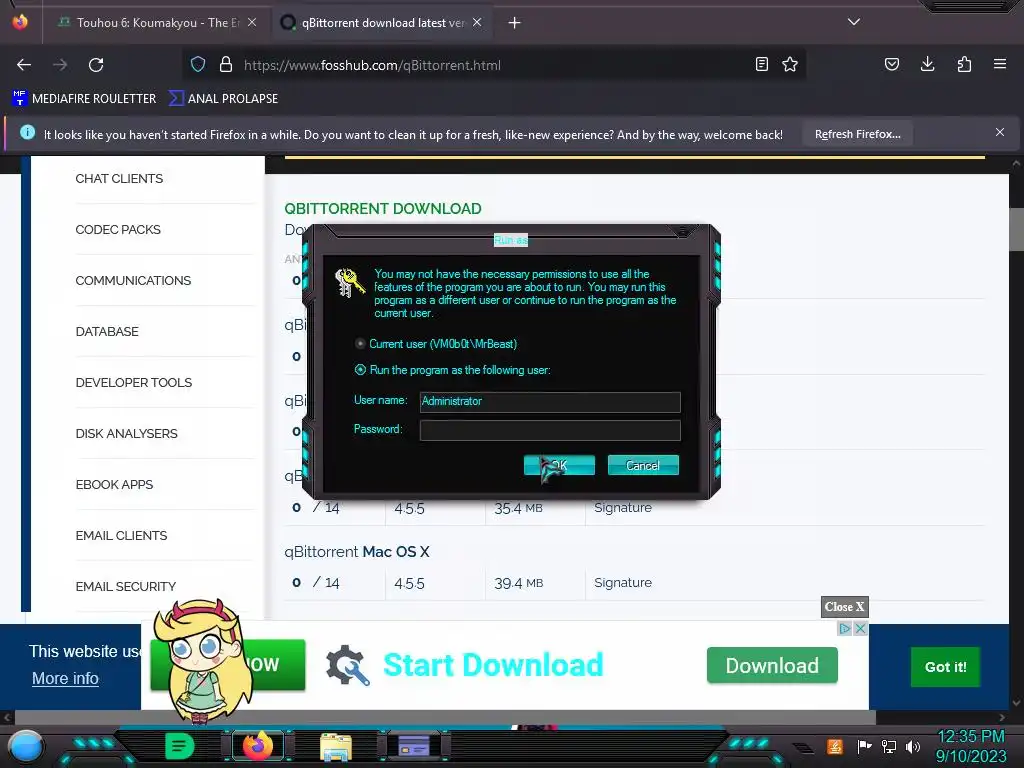The image size is (1024, 768).
Task: Open the File Explorer taskbar icon
Action: click(x=336, y=746)
